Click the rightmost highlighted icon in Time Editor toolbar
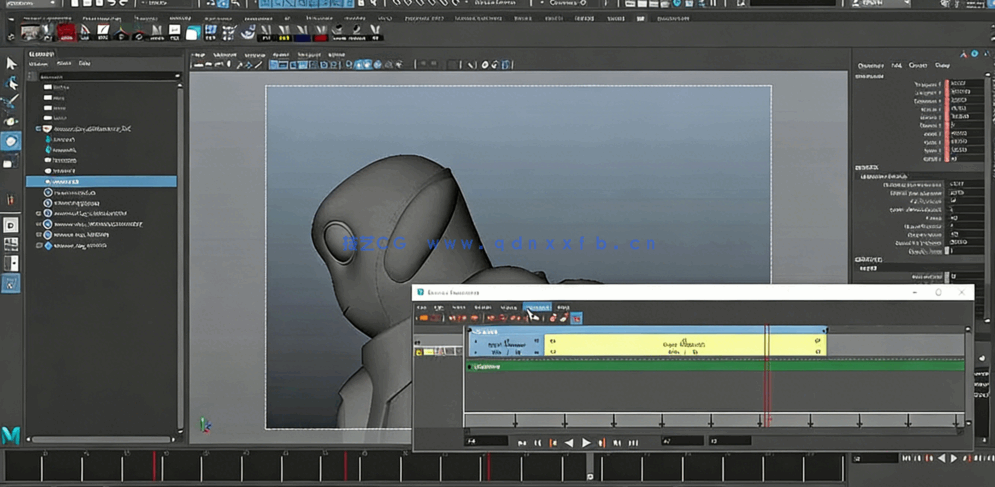Viewport: 995px width, 487px height. [576, 319]
